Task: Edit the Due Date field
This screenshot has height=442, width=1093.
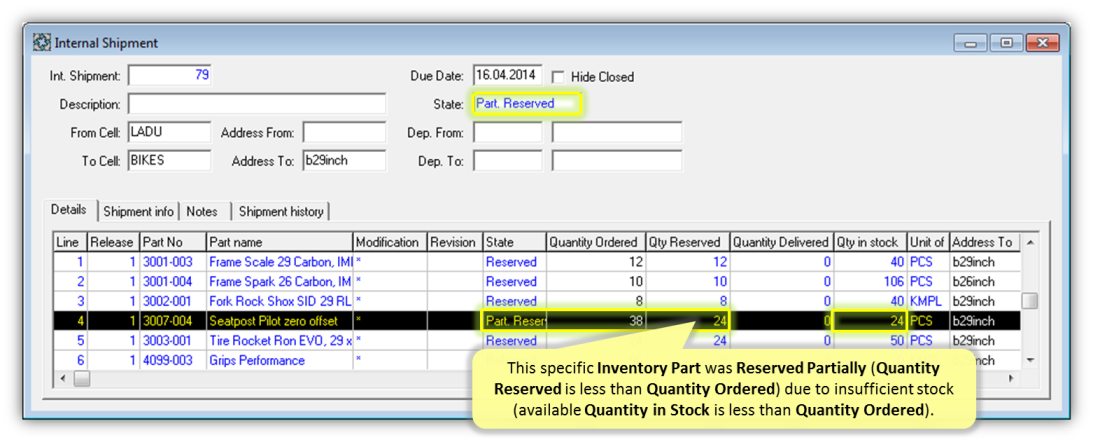Action: tap(506, 76)
